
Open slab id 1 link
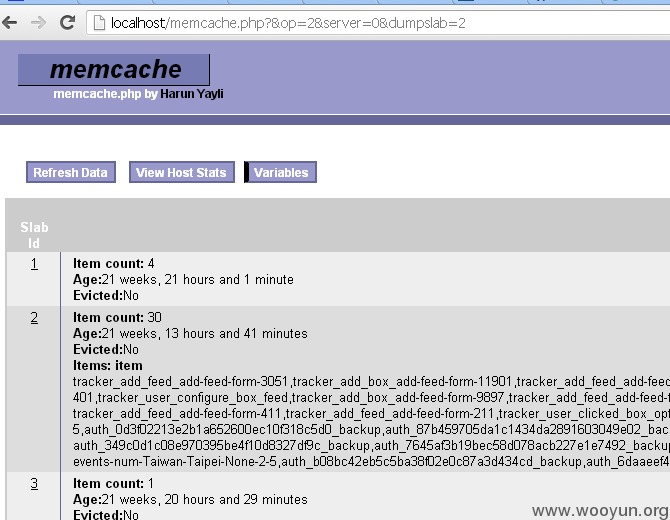(34, 264)
